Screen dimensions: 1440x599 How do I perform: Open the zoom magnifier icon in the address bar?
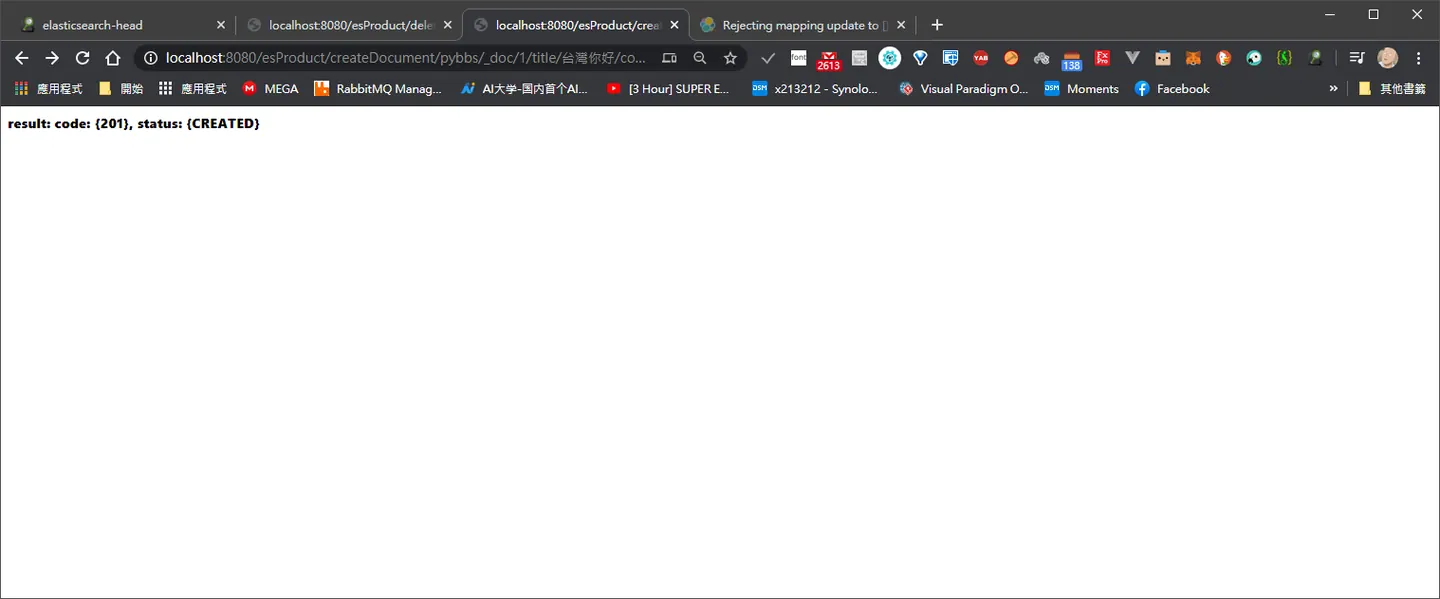pos(700,58)
